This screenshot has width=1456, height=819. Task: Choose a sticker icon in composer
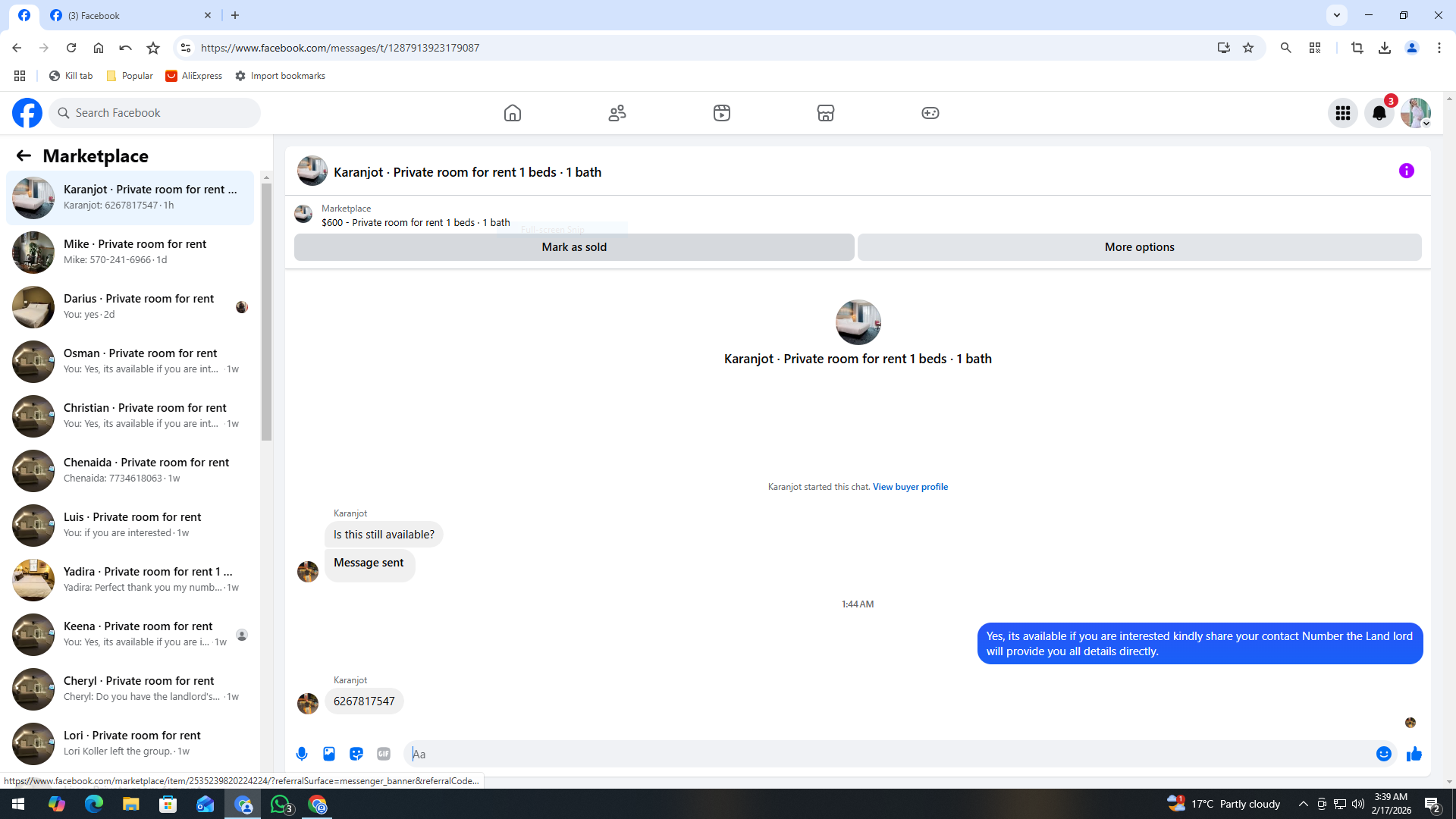click(x=356, y=754)
